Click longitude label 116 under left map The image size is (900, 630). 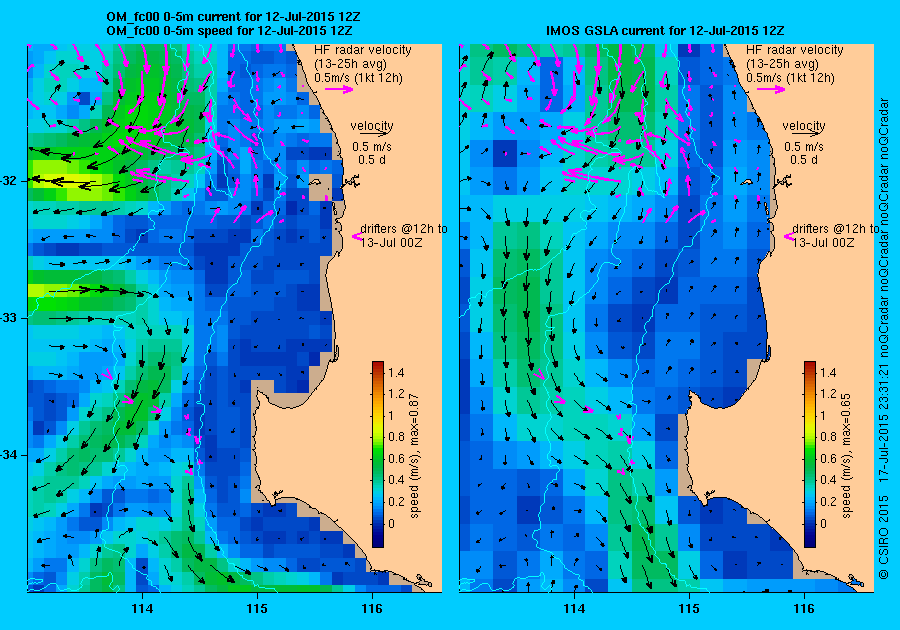click(x=372, y=609)
